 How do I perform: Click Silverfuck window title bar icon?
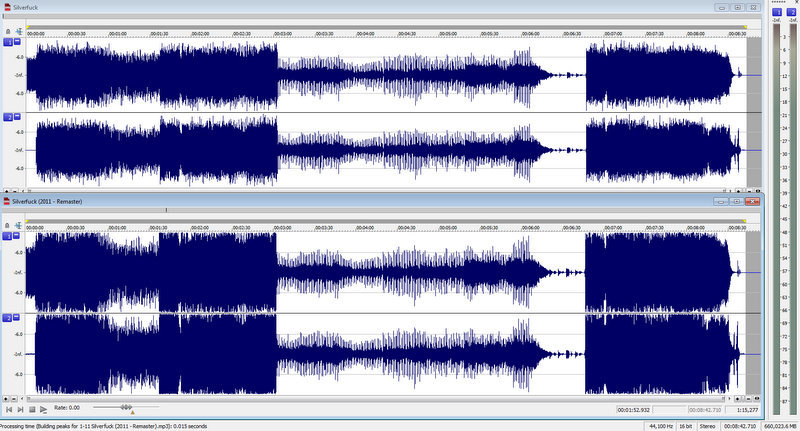(x=7, y=7)
